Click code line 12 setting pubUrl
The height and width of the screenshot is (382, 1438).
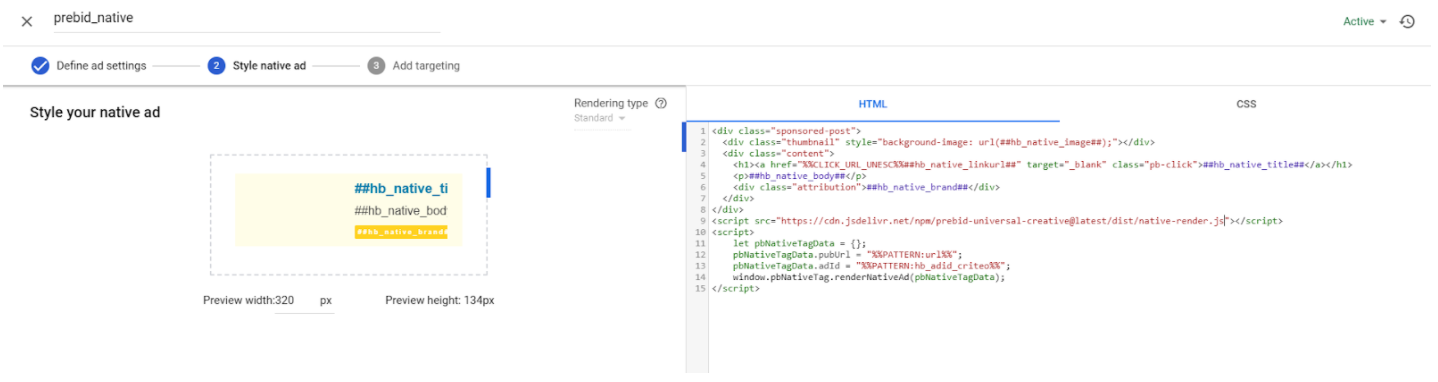847,255
